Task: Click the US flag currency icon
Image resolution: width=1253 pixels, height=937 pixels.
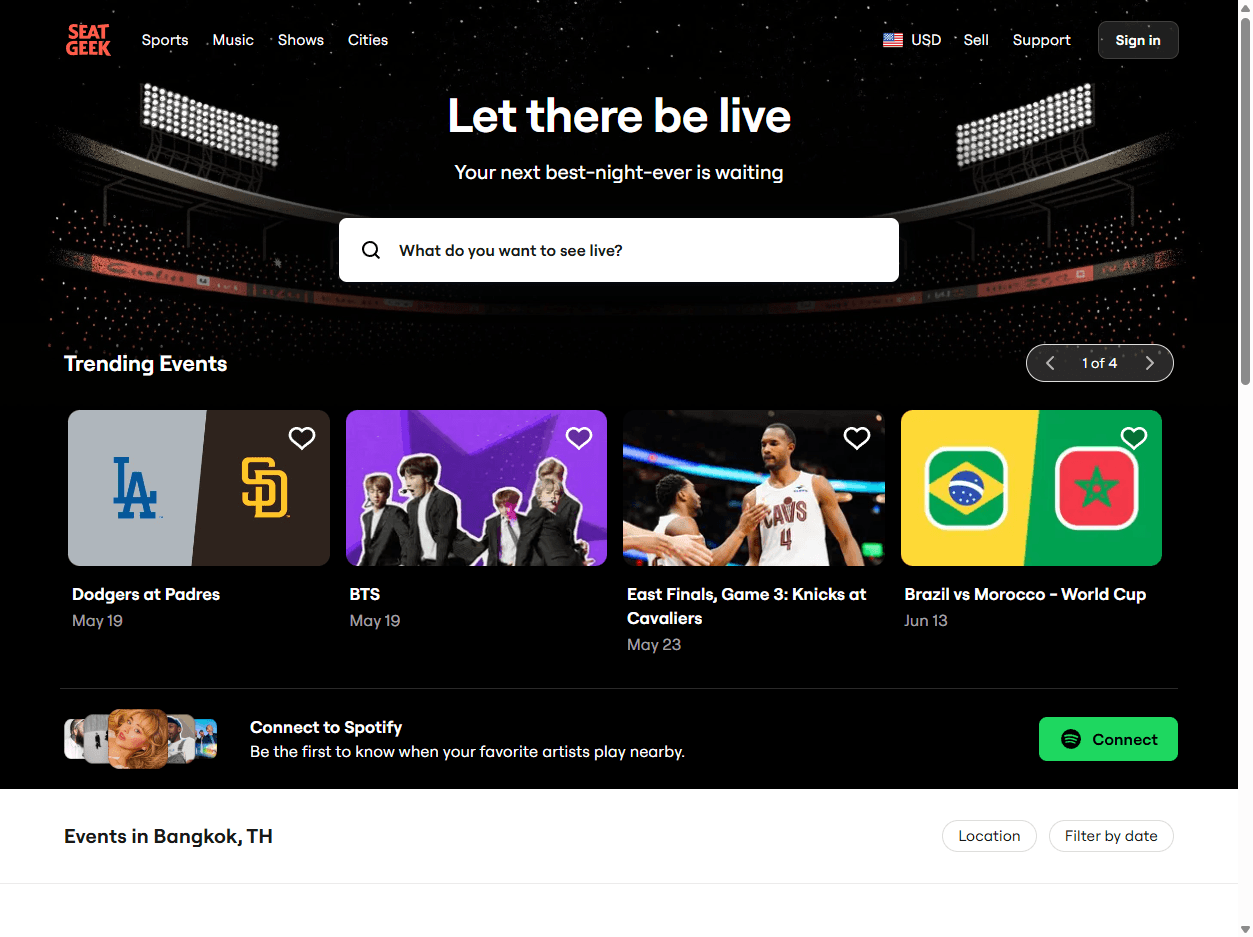Action: tap(893, 40)
